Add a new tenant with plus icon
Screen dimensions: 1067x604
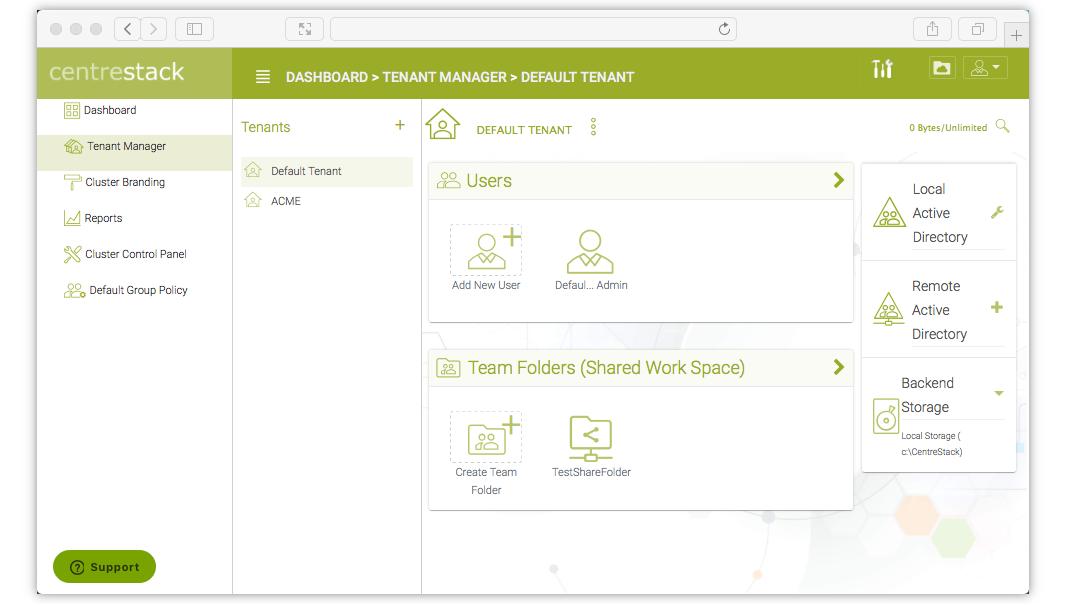pyautogui.click(x=400, y=126)
